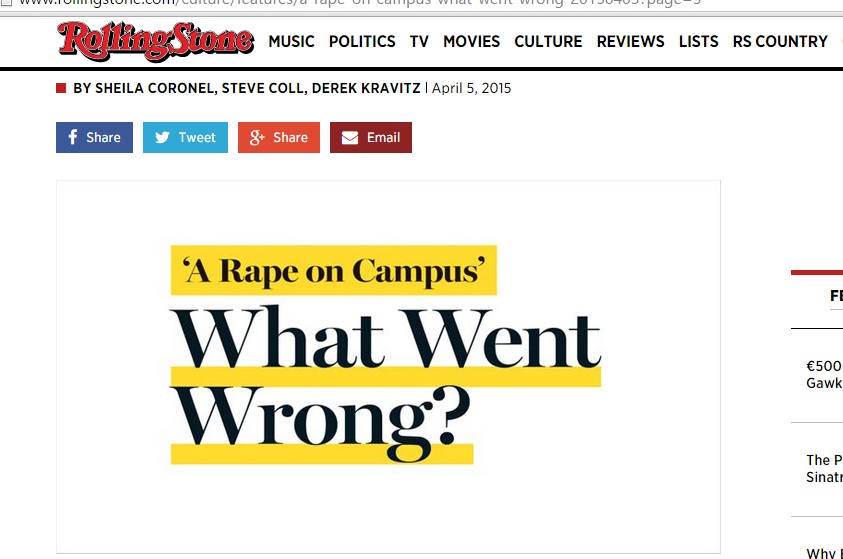Open the sidebar story starting with 'Why'
The height and width of the screenshot is (559, 843).
click(x=824, y=552)
